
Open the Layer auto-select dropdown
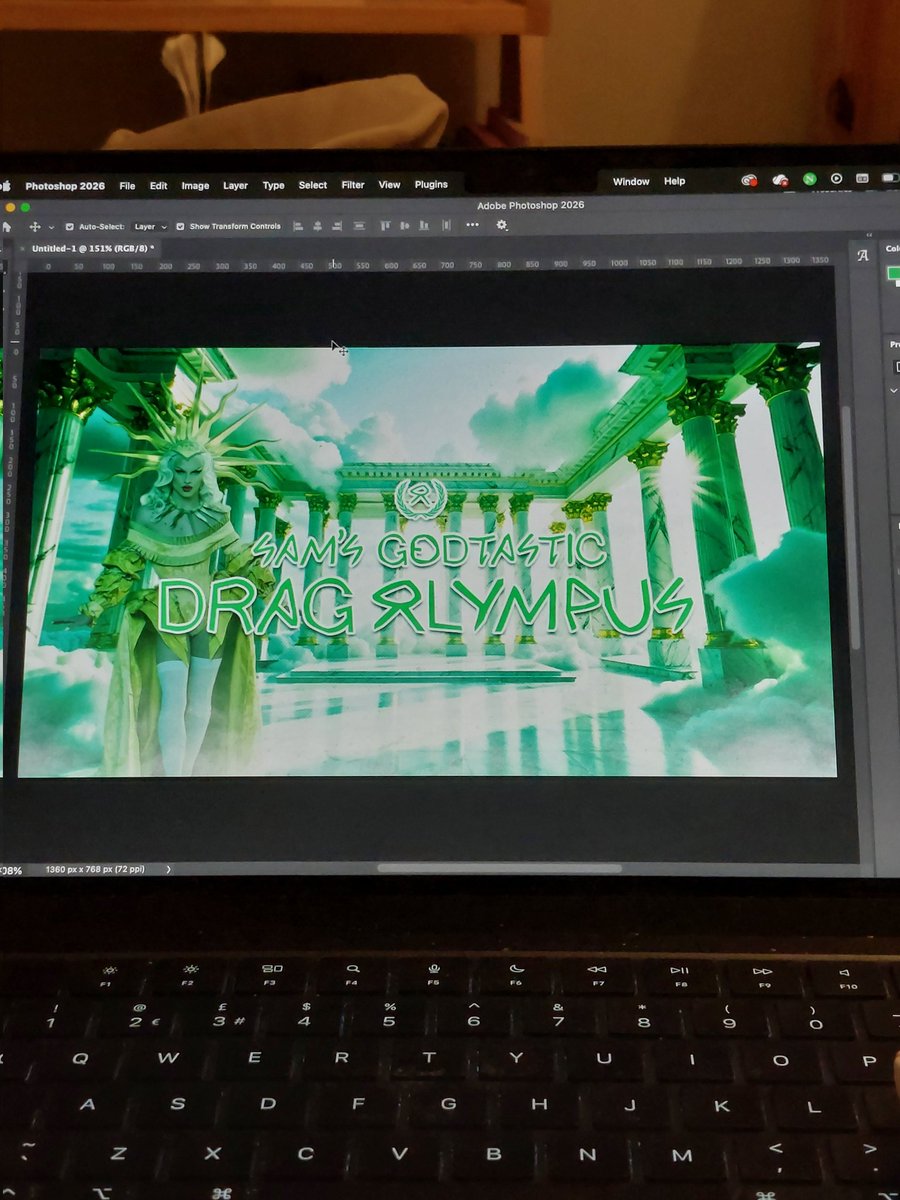(151, 227)
